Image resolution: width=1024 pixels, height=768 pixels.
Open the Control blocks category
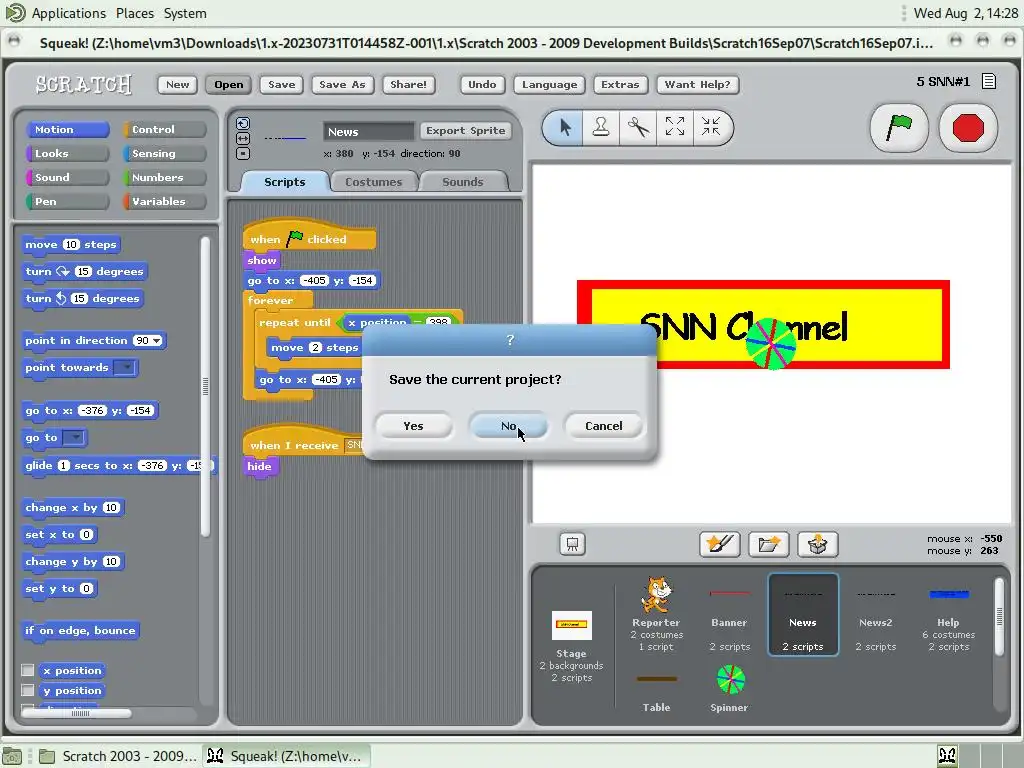tap(165, 129)
